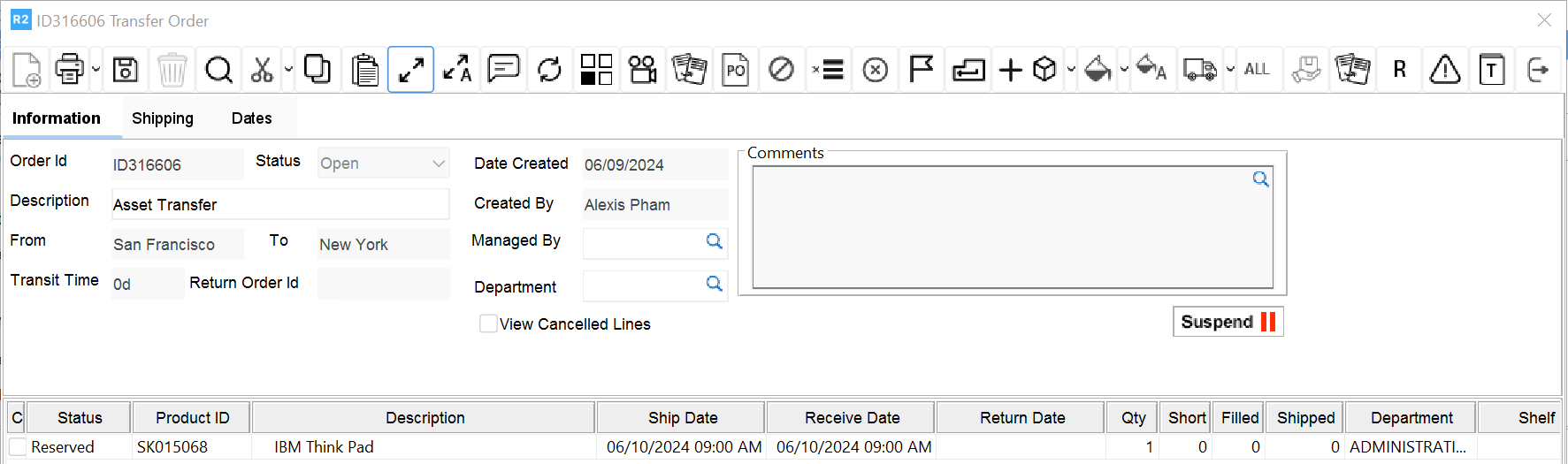The height and width of the screenshot is (464, 1568).
Task: Click the IBM Think Pad description cell
Action: coord(425,447)
